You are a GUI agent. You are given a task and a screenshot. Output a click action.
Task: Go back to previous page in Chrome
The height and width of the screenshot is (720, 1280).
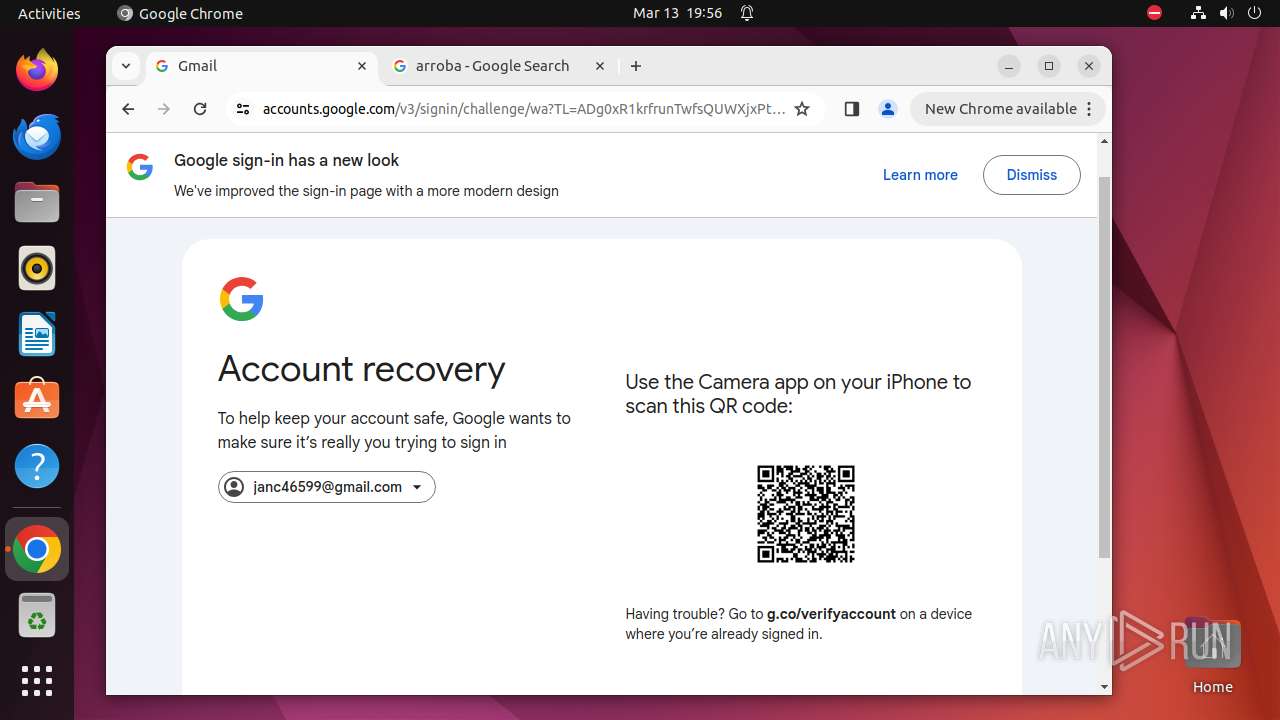(x=128, y=109)
